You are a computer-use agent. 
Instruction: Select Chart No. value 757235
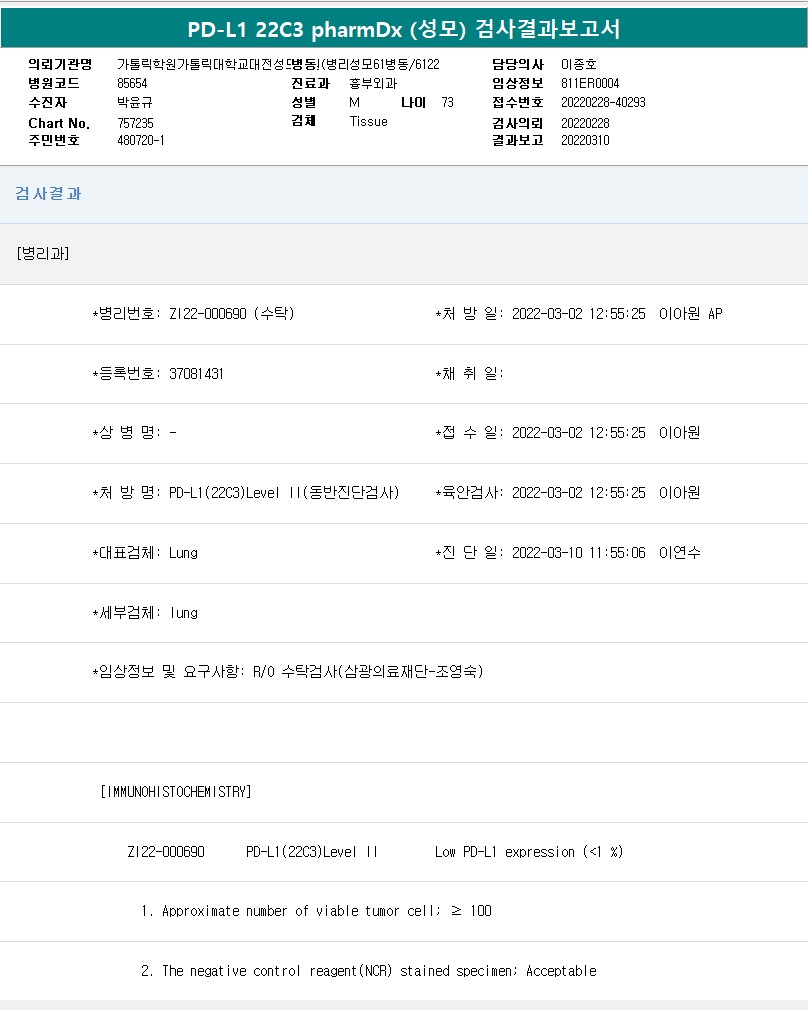tap(135, 123)
